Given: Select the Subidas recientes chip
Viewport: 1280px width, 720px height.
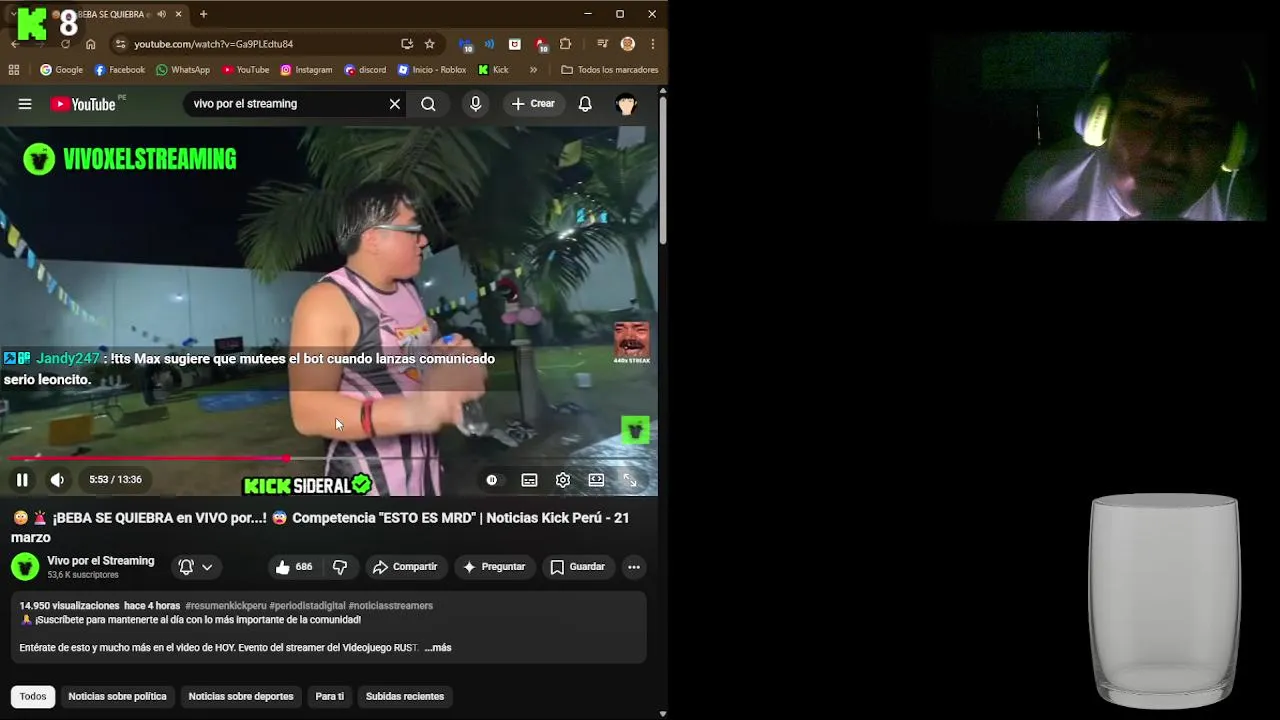Looking at the screenshot, I should tap(405, 696).
